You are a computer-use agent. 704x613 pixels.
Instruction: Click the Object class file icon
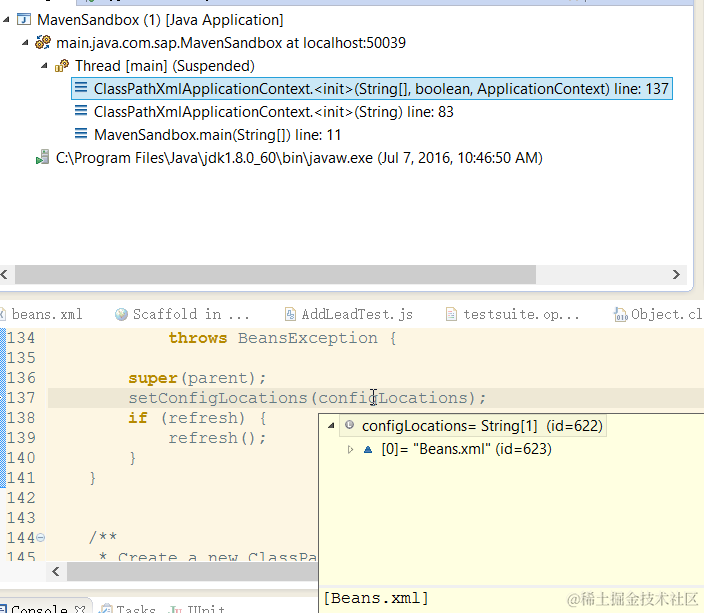coord(620,314)
